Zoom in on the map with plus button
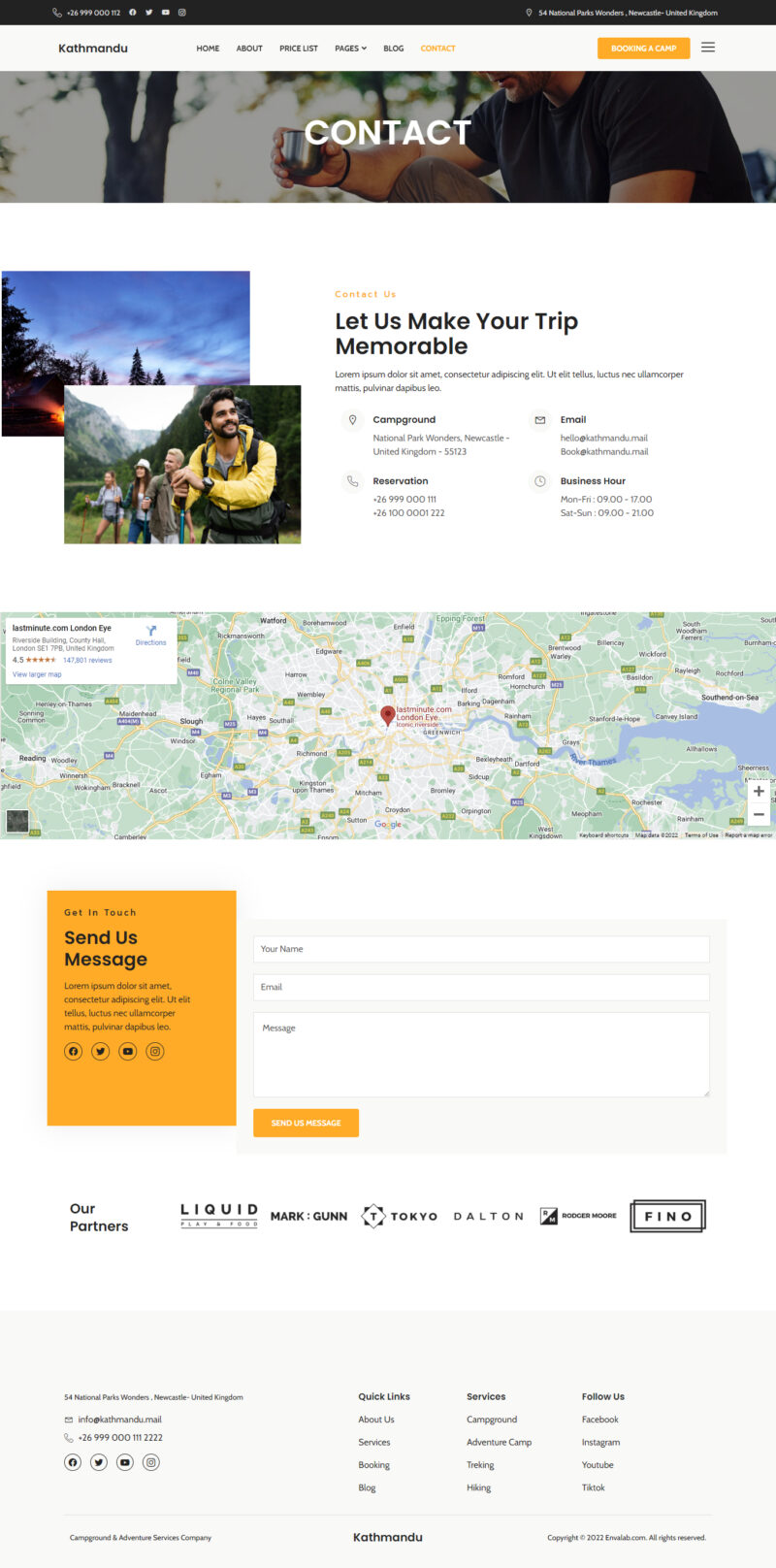776x1568 pixels. (759, 791)
